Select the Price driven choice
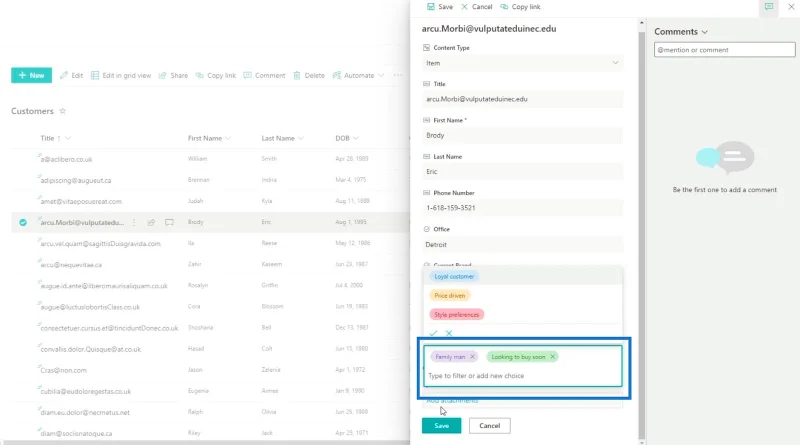 point(449,295)
